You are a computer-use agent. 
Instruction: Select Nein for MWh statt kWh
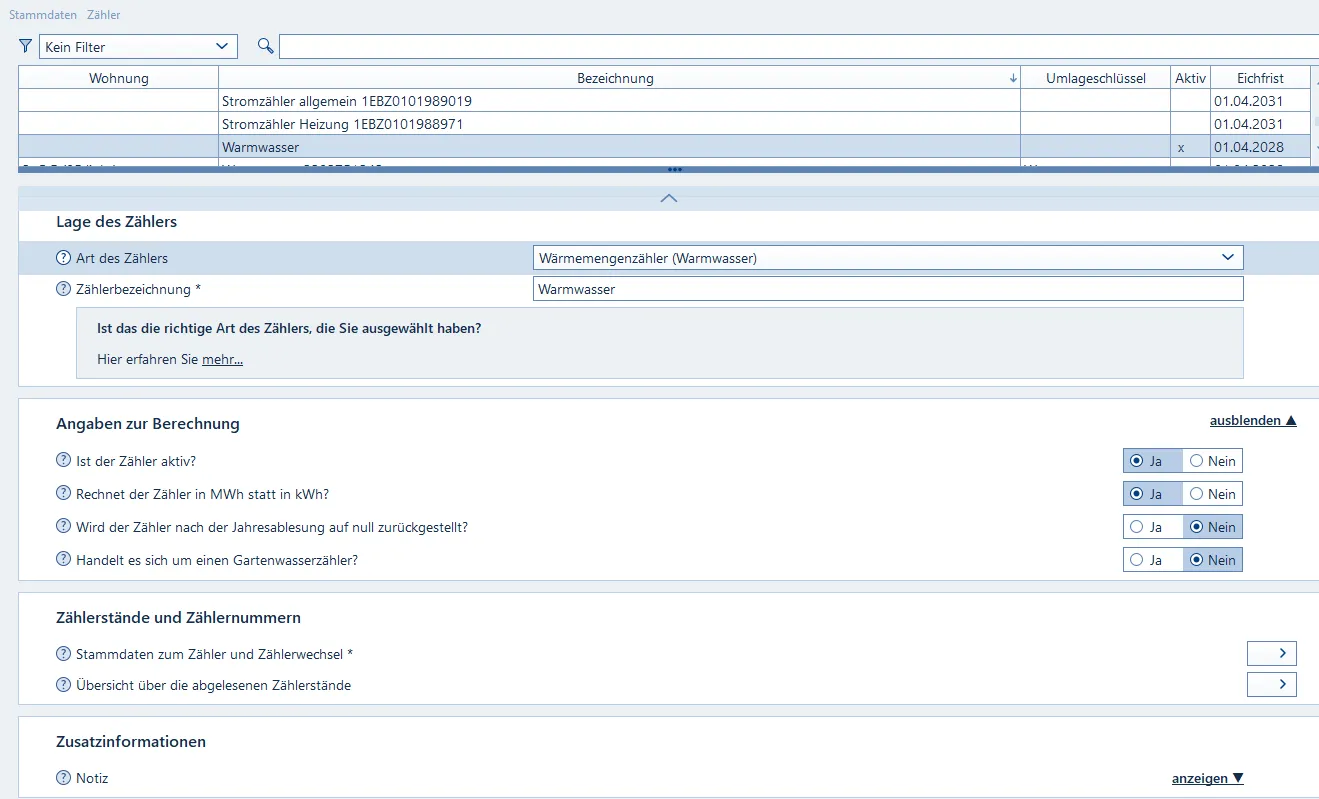1197,494
